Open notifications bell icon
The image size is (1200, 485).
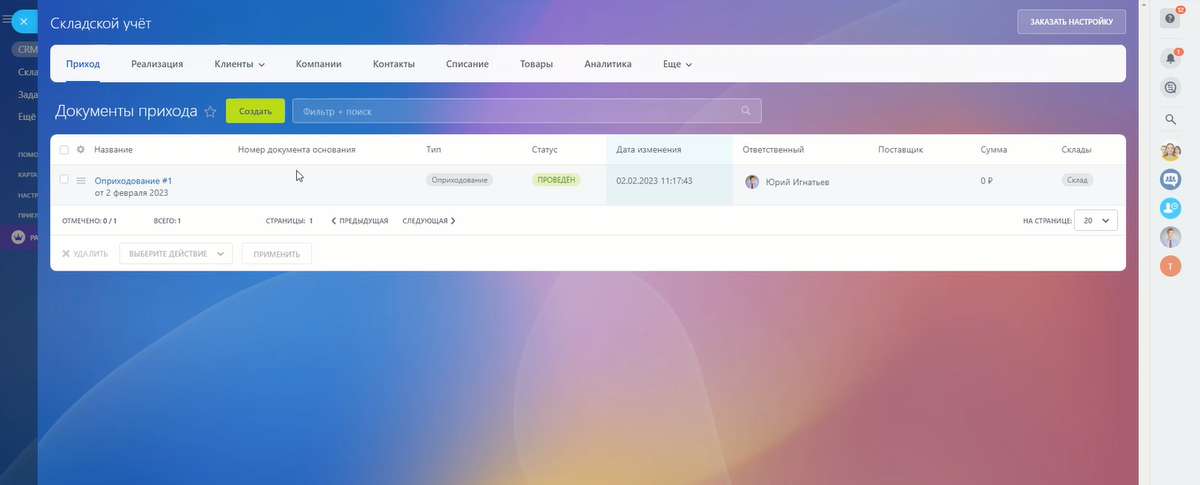pyautogui.click(x=1171, y=59)
